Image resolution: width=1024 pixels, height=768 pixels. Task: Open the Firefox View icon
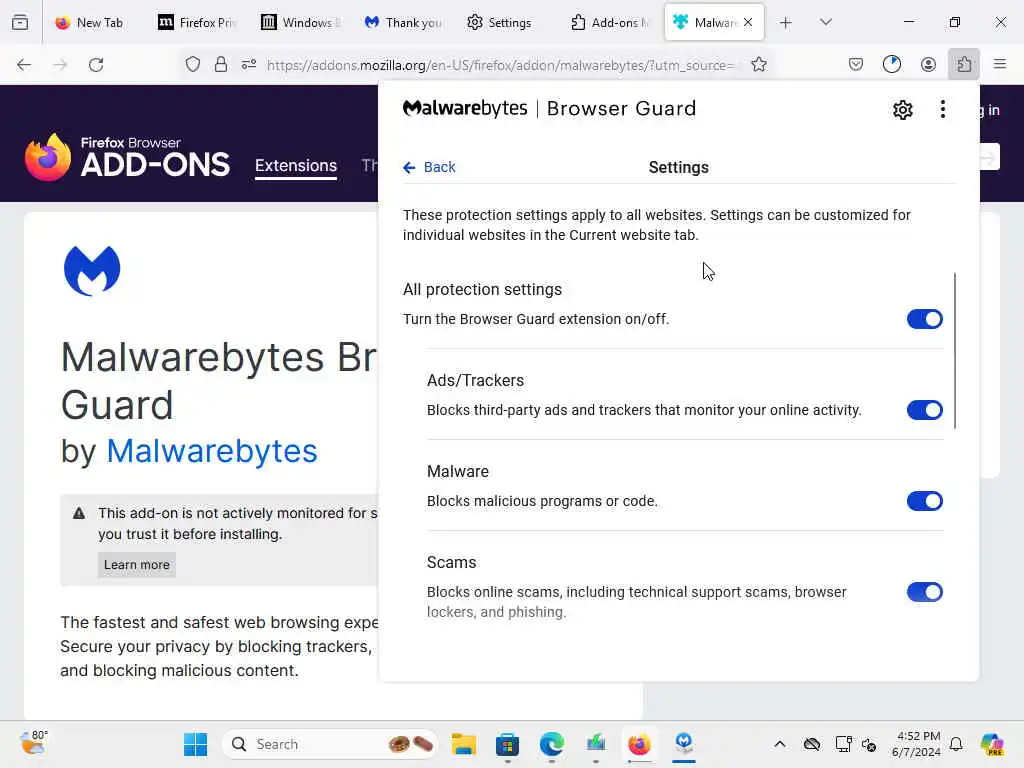point(20,23)
